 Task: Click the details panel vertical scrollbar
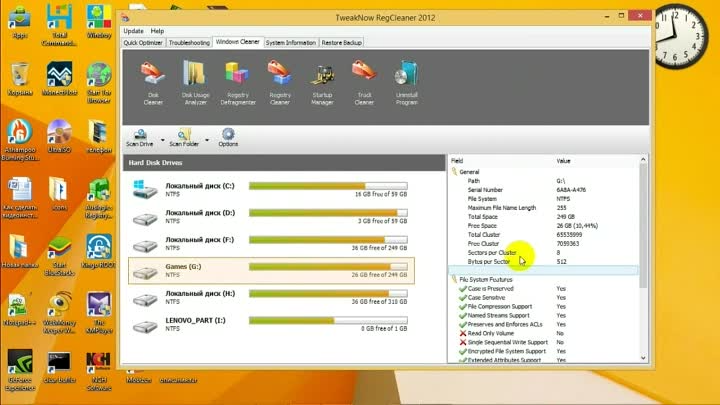tap(643, 226)
